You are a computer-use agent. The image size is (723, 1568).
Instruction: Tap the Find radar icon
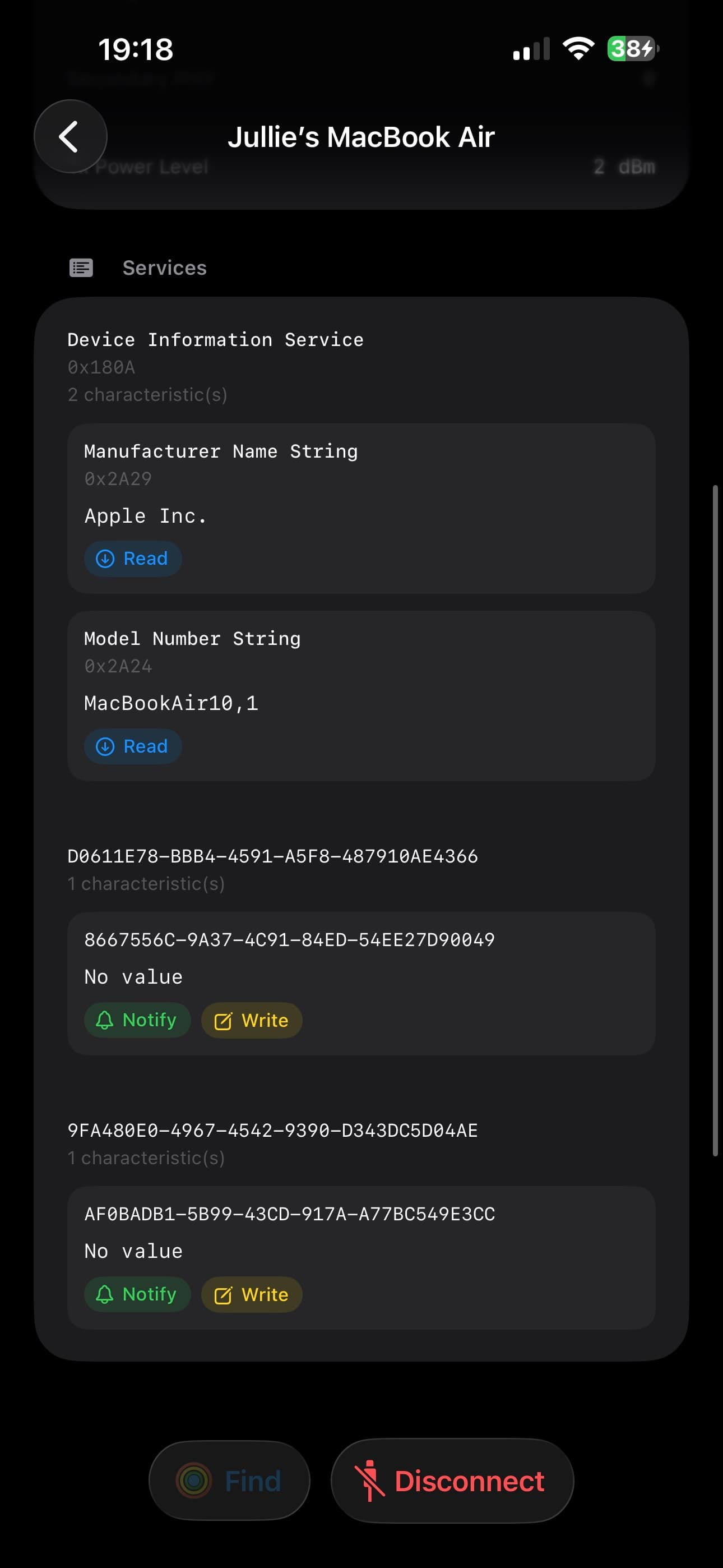coord(193,1481)
